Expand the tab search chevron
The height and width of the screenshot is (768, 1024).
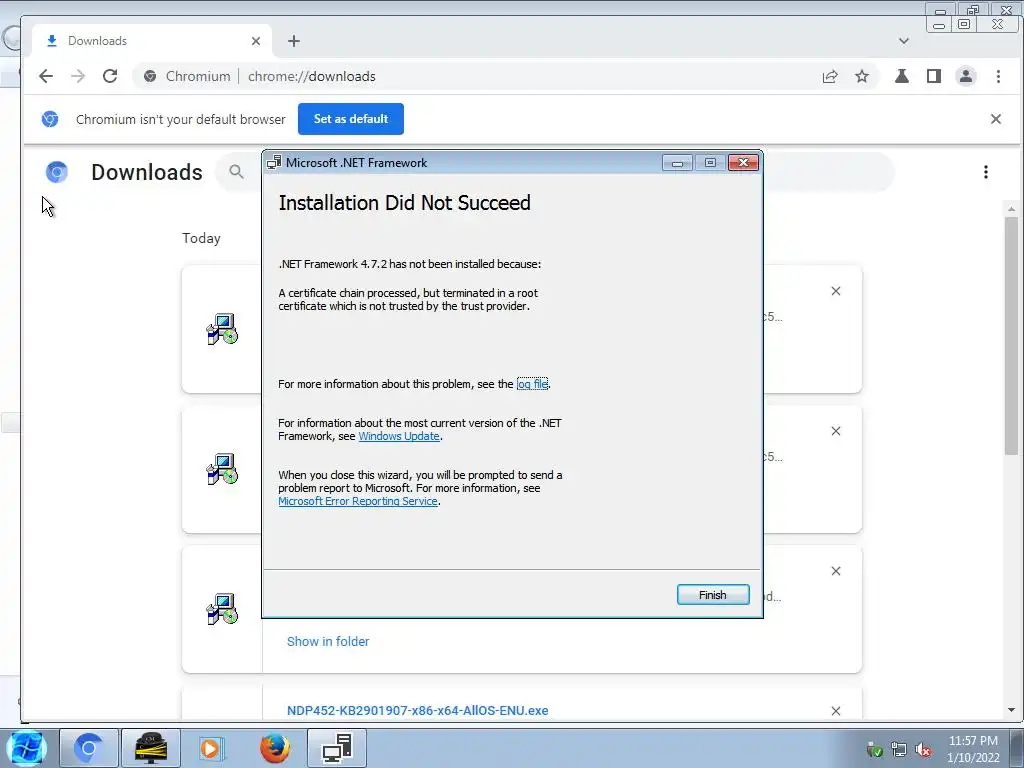tap(904, 41)
